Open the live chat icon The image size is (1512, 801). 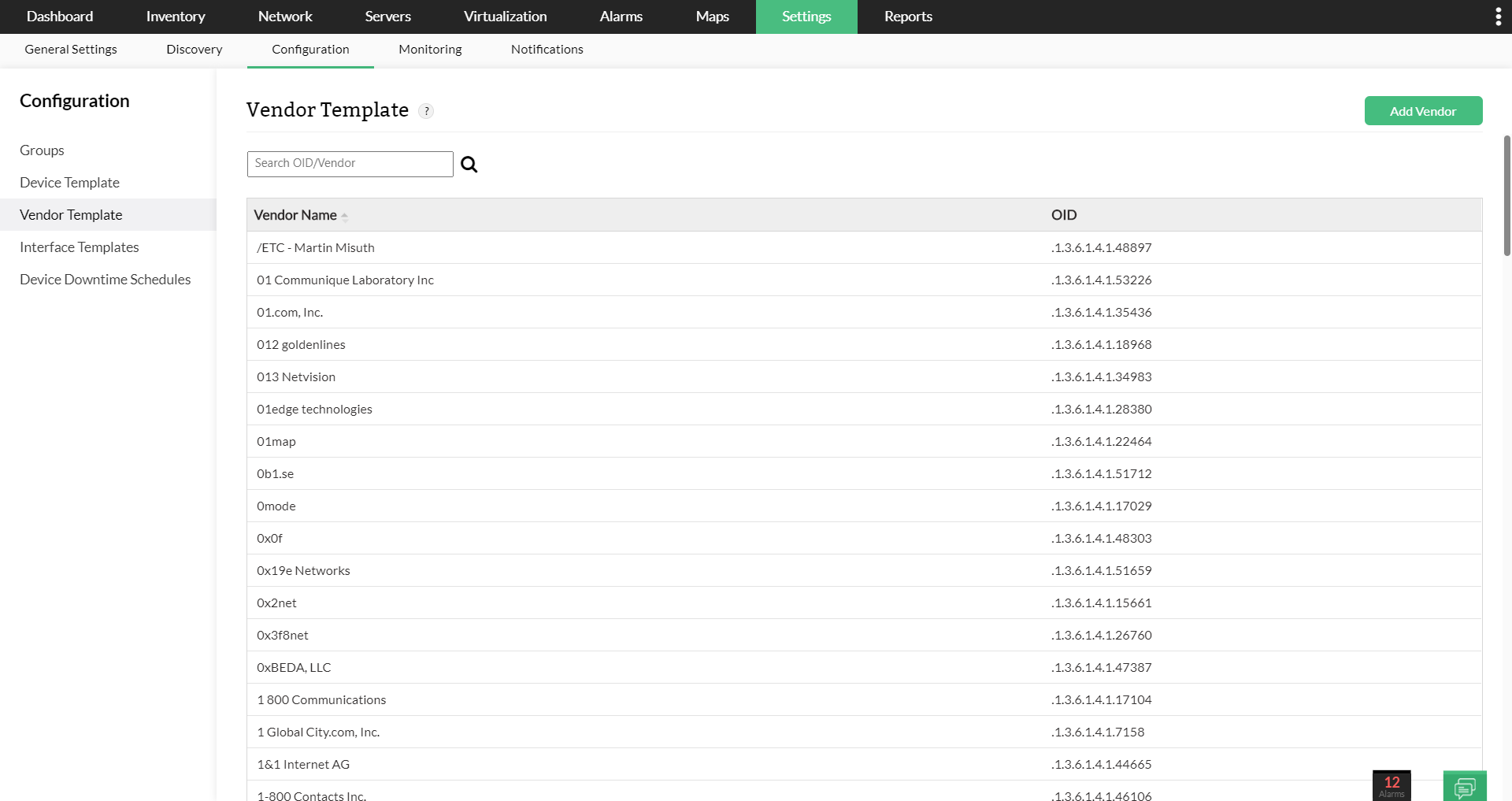[1465, 786]
